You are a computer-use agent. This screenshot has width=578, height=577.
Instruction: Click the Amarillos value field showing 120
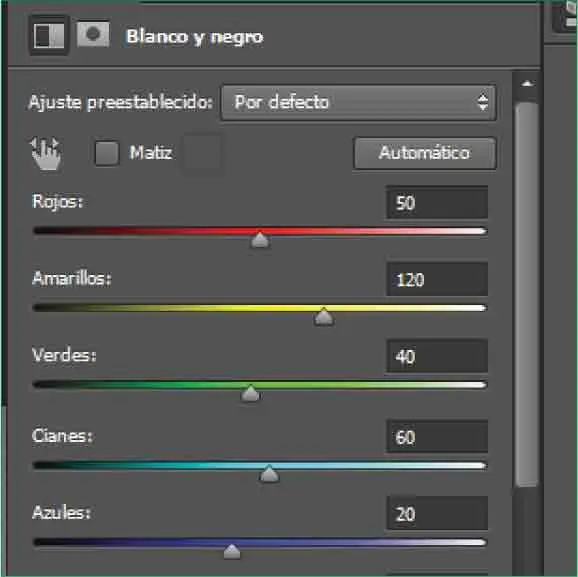(437, 279)
